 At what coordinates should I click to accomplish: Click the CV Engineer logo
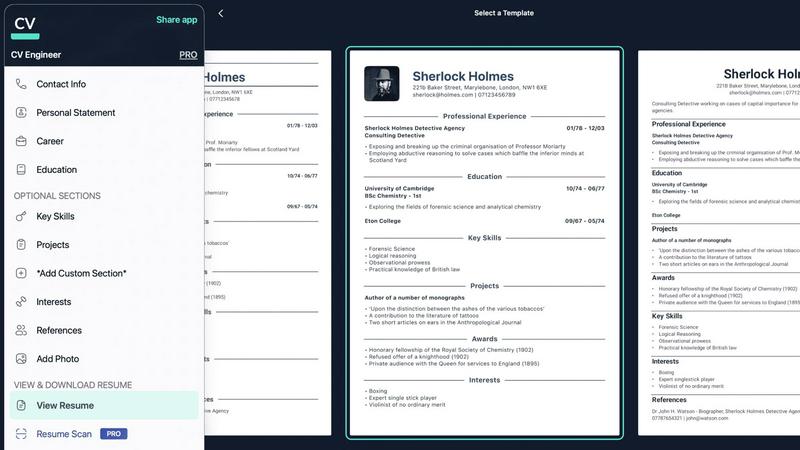click(x=25, y=28)
